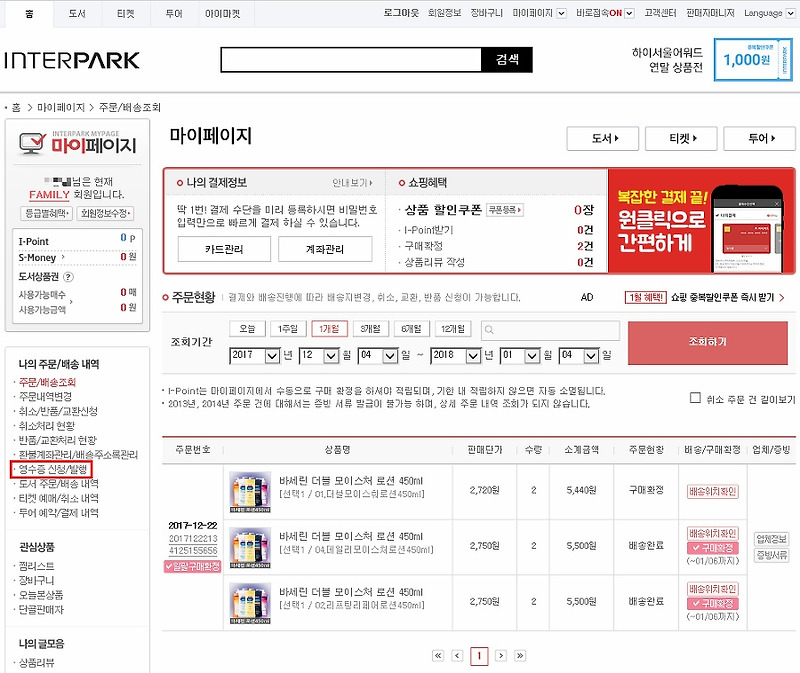Click 쿠폰등록 button next to 할인쿠폰
Screen dimensions: 800x673
505,210
